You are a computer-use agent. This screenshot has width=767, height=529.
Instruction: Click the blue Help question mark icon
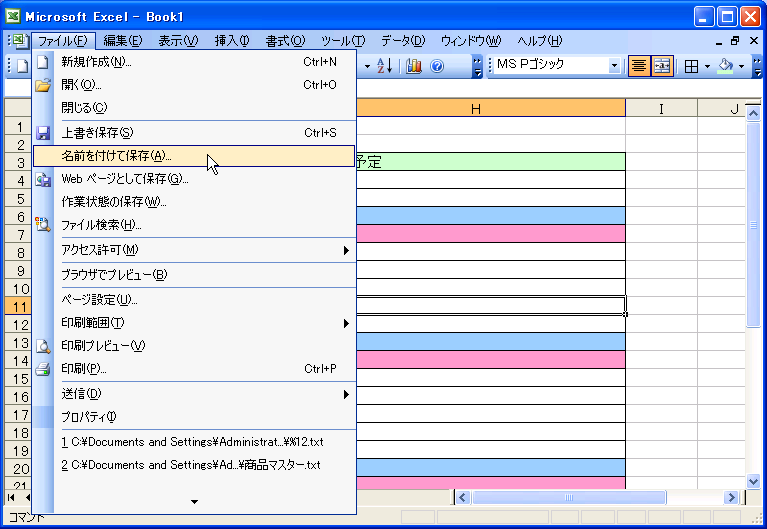click(x=437, y=66)
